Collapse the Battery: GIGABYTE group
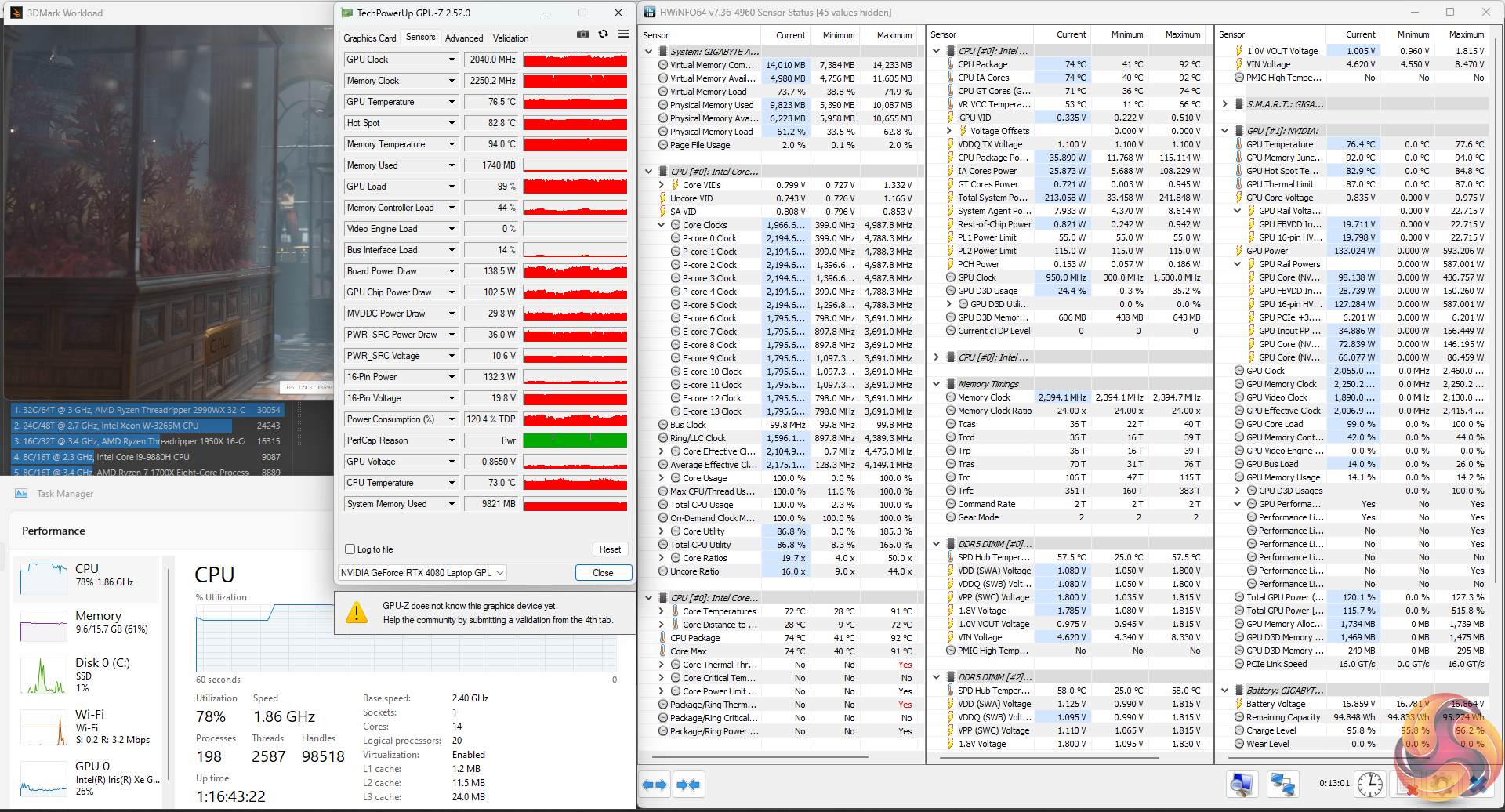Screen dimensions: 1505x812 (1224, 691)
